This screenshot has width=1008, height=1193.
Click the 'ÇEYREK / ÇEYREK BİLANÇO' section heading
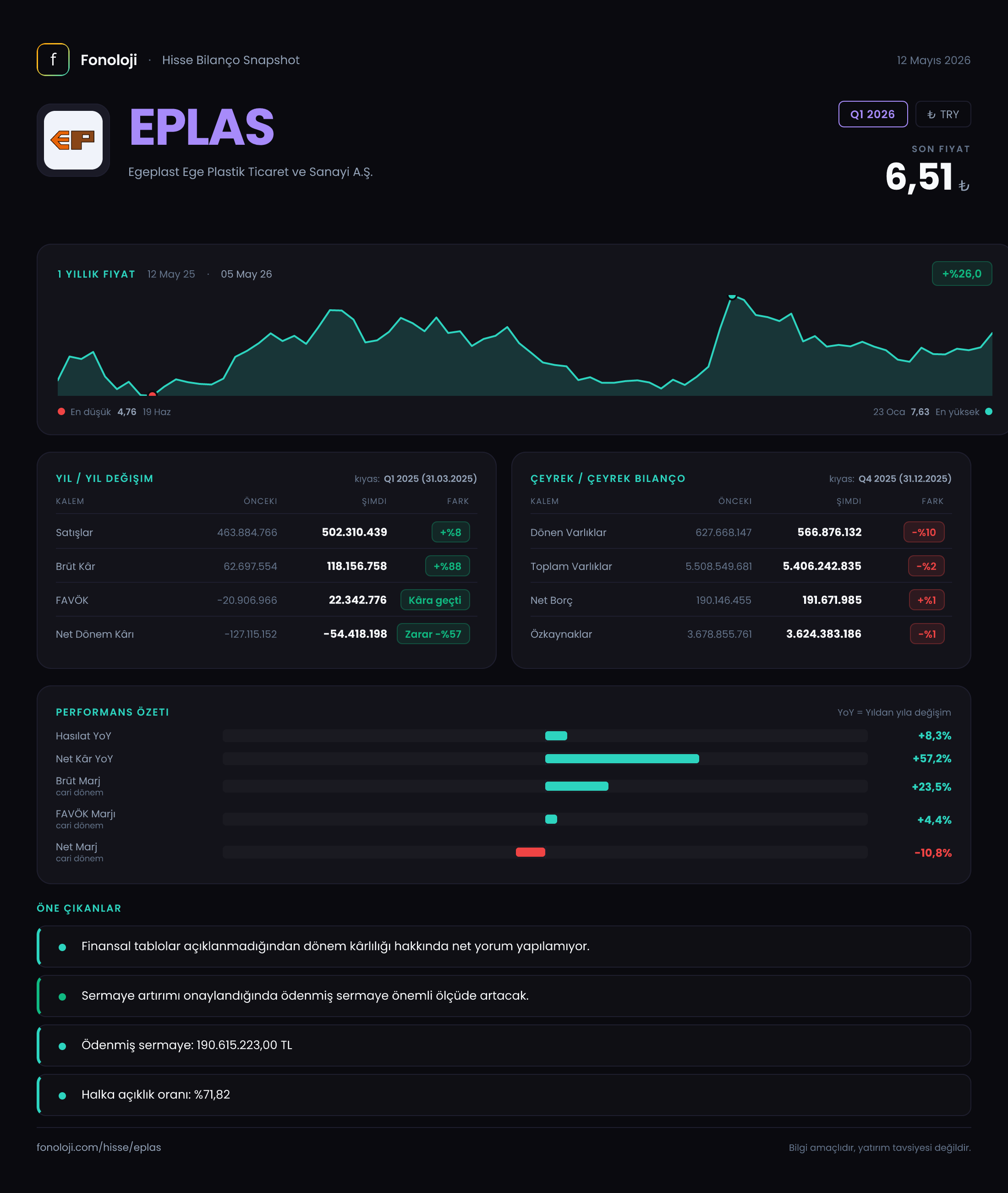[x=608, y=478]
